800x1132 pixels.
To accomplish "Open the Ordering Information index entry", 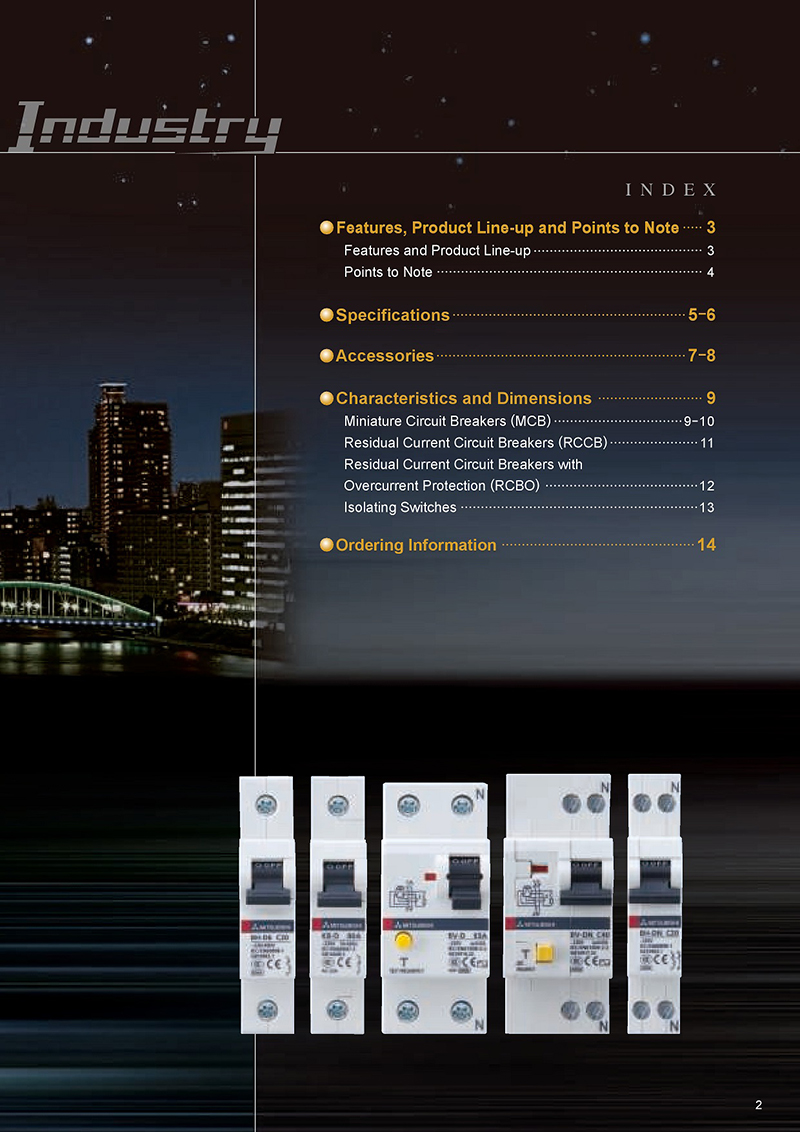I will [416, 545].
